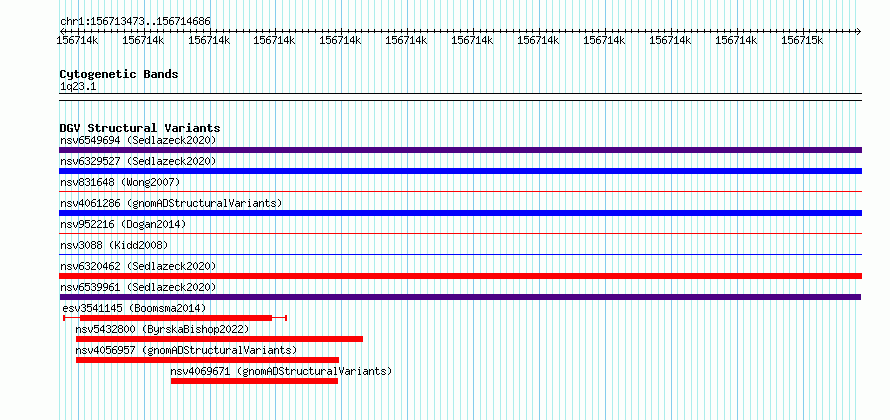Select the blue feature bar under nsv4061286
This screenshot has width=890, height=420.
click(460, 213)
